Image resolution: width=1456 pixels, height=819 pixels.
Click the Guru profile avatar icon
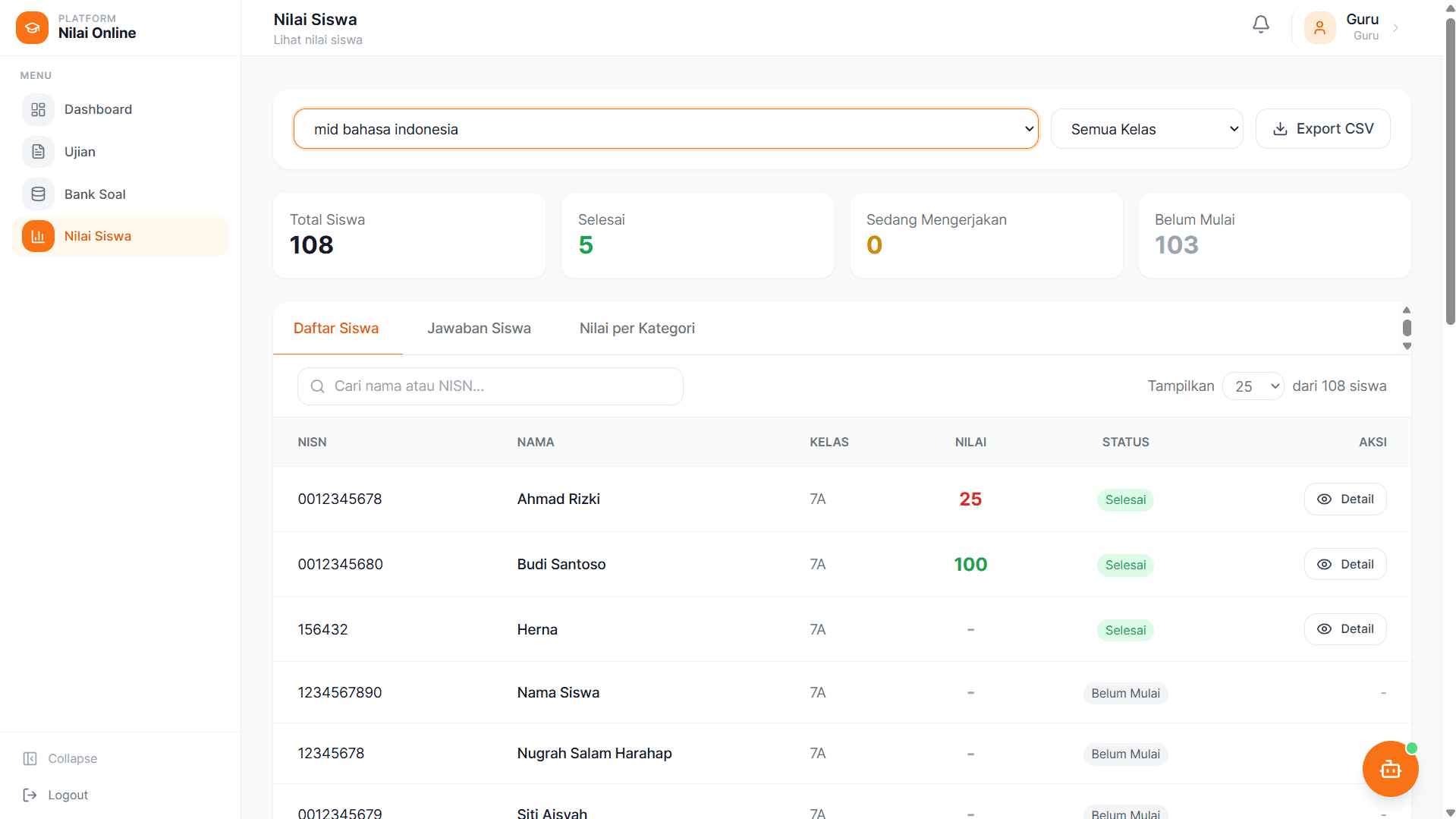click(1319, 28)
